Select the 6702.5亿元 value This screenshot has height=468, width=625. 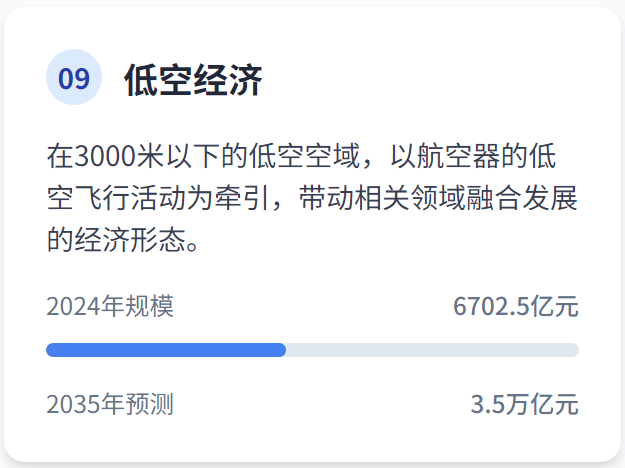pos(516,306)
